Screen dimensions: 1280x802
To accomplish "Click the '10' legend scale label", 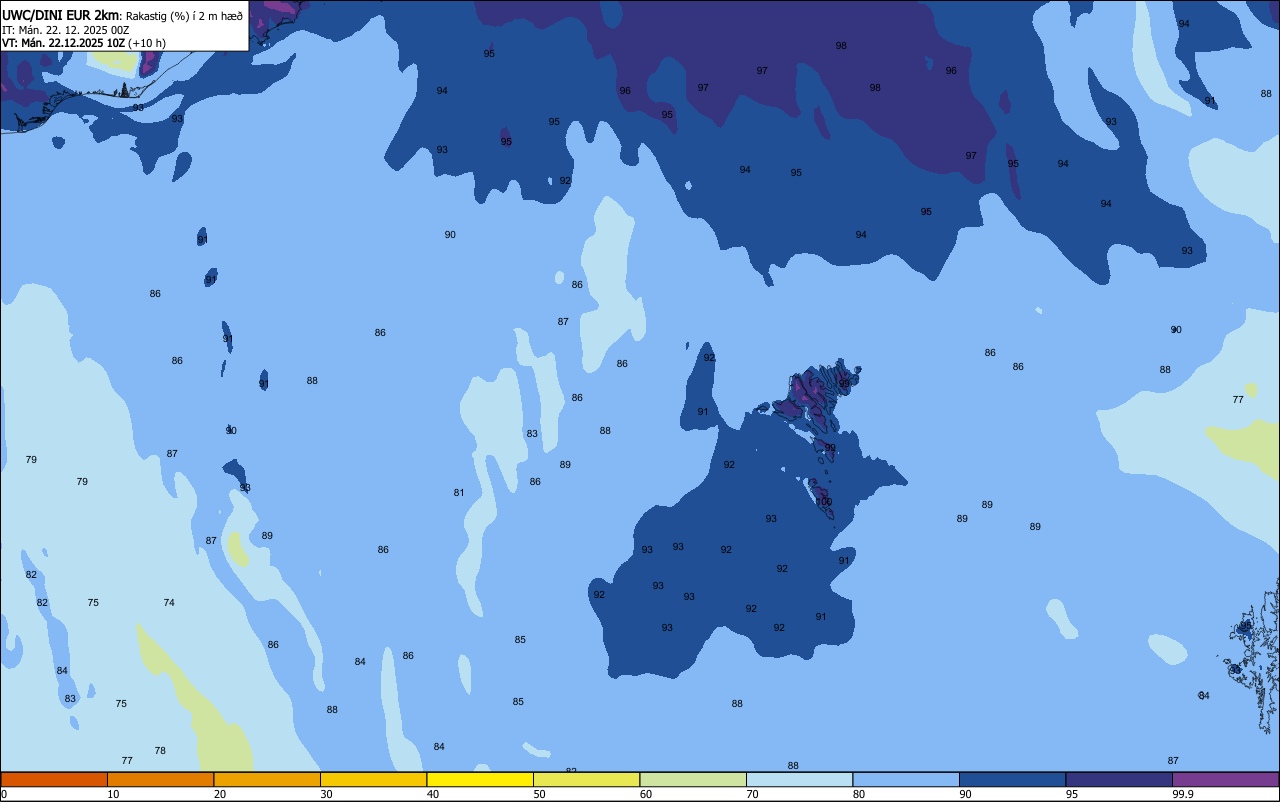I will (113, 794).
